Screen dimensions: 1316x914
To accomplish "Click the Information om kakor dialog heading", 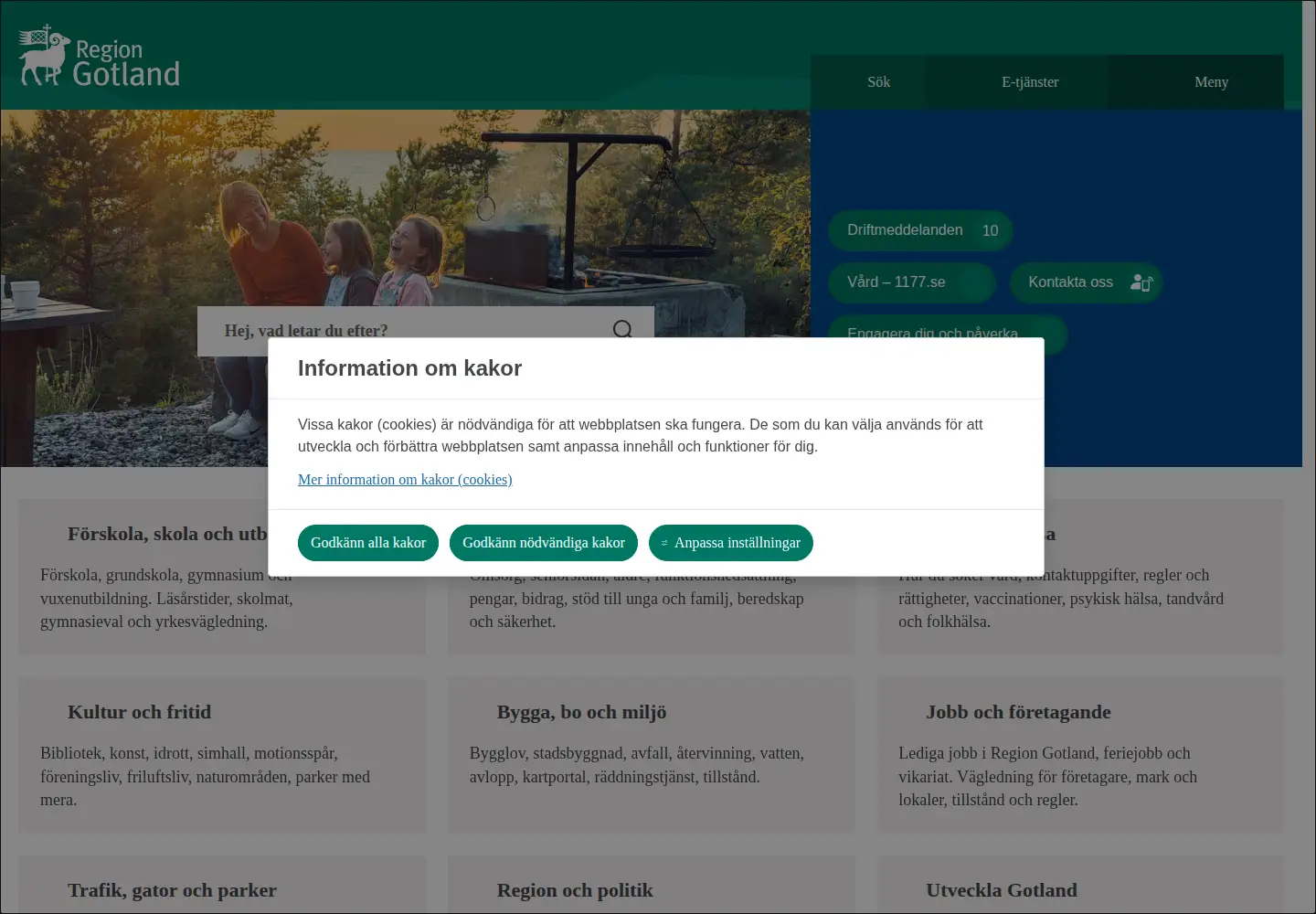I will (409, 368).
